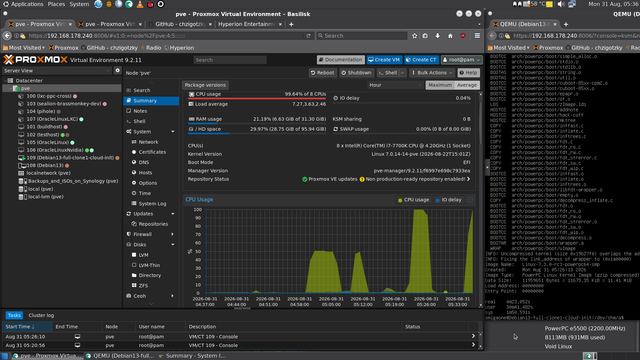The image size is (640, 360).
Task: Click Package versions button
Action: click(205, 85)
